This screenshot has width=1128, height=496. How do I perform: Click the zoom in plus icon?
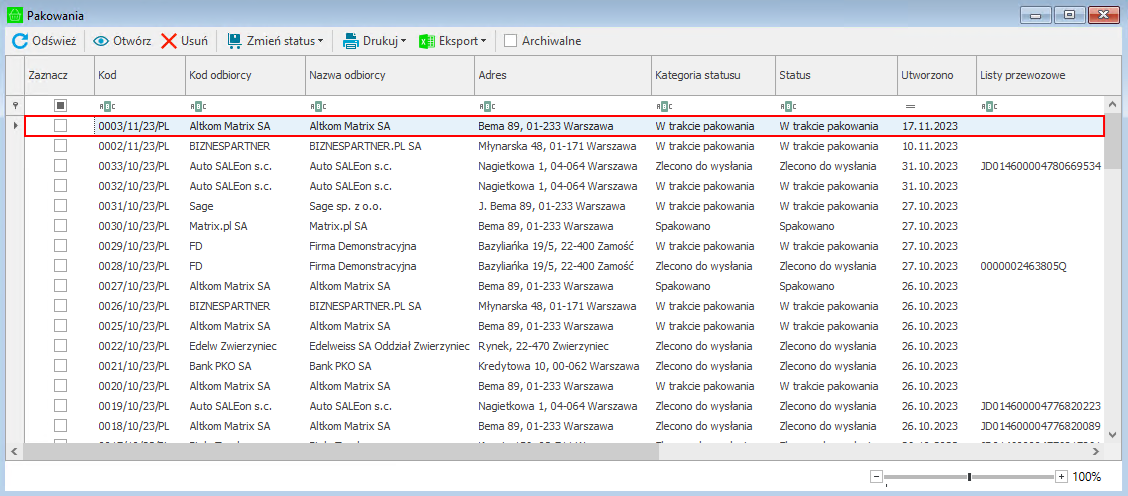pos(1061,477)
